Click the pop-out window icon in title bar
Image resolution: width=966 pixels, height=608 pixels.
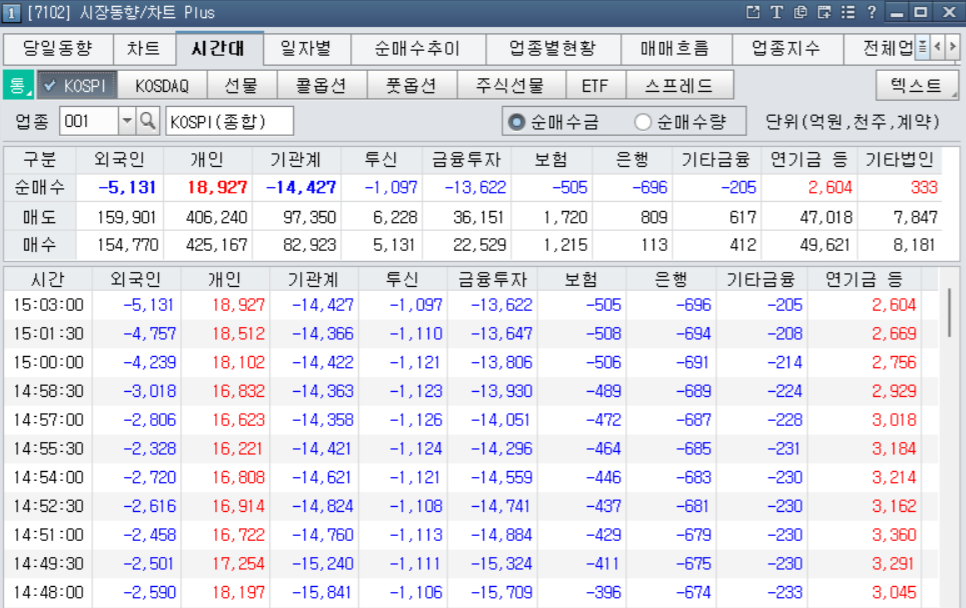754,13
